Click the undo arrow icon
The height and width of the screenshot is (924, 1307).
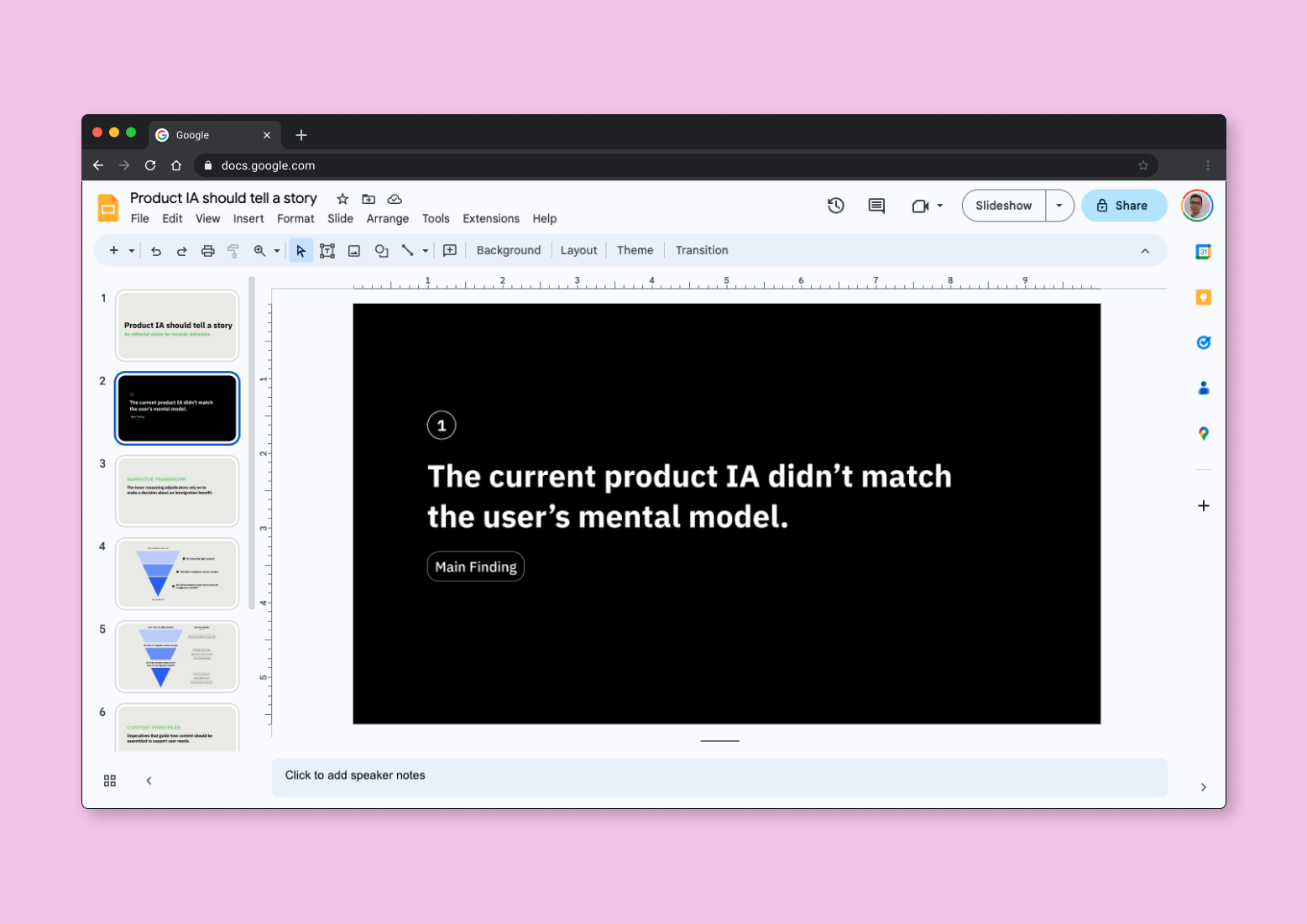[x=156, y=251]
